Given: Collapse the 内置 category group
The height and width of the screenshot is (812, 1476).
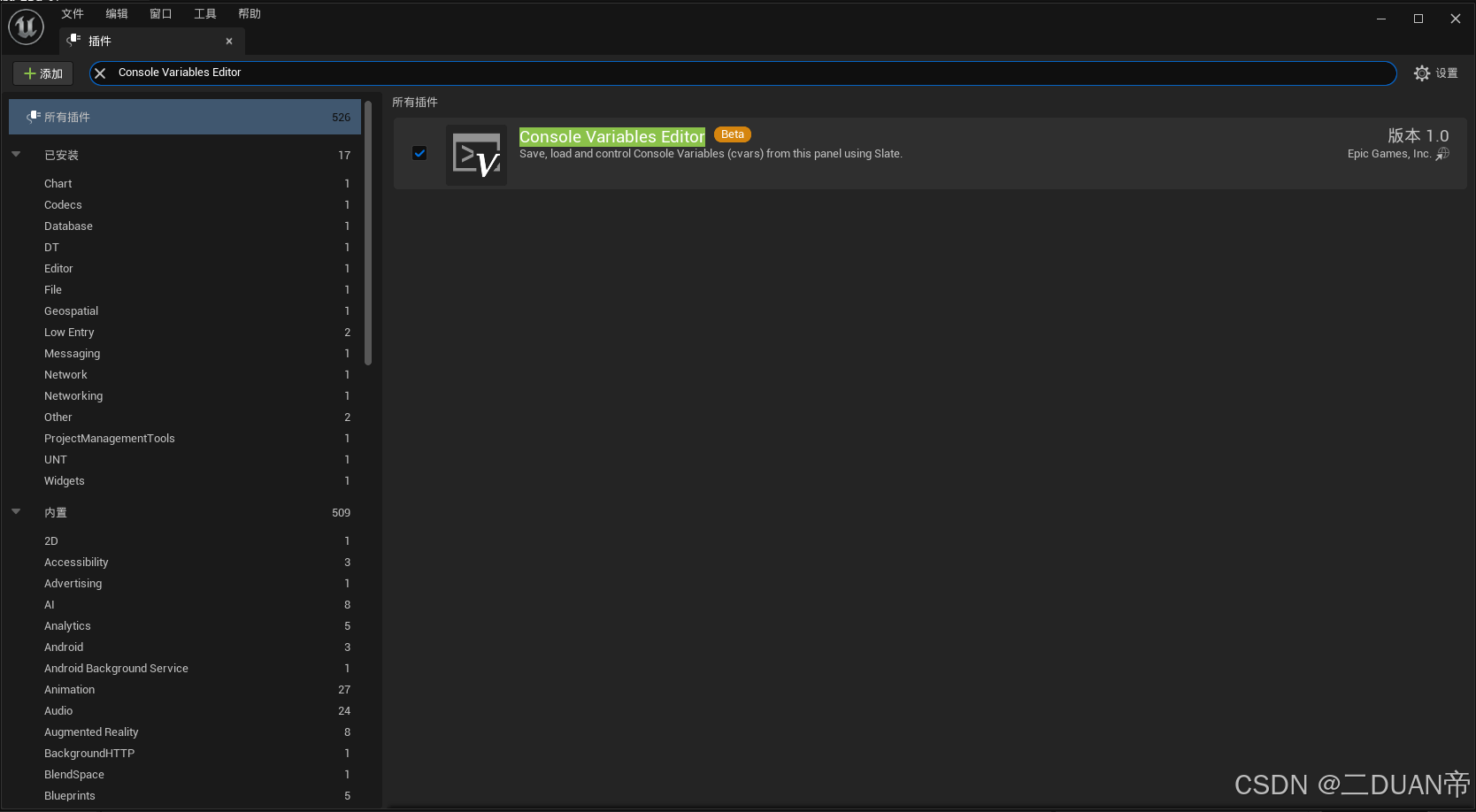Looking at the screenshot, I should pyautogui.click(x=16, y=511).
